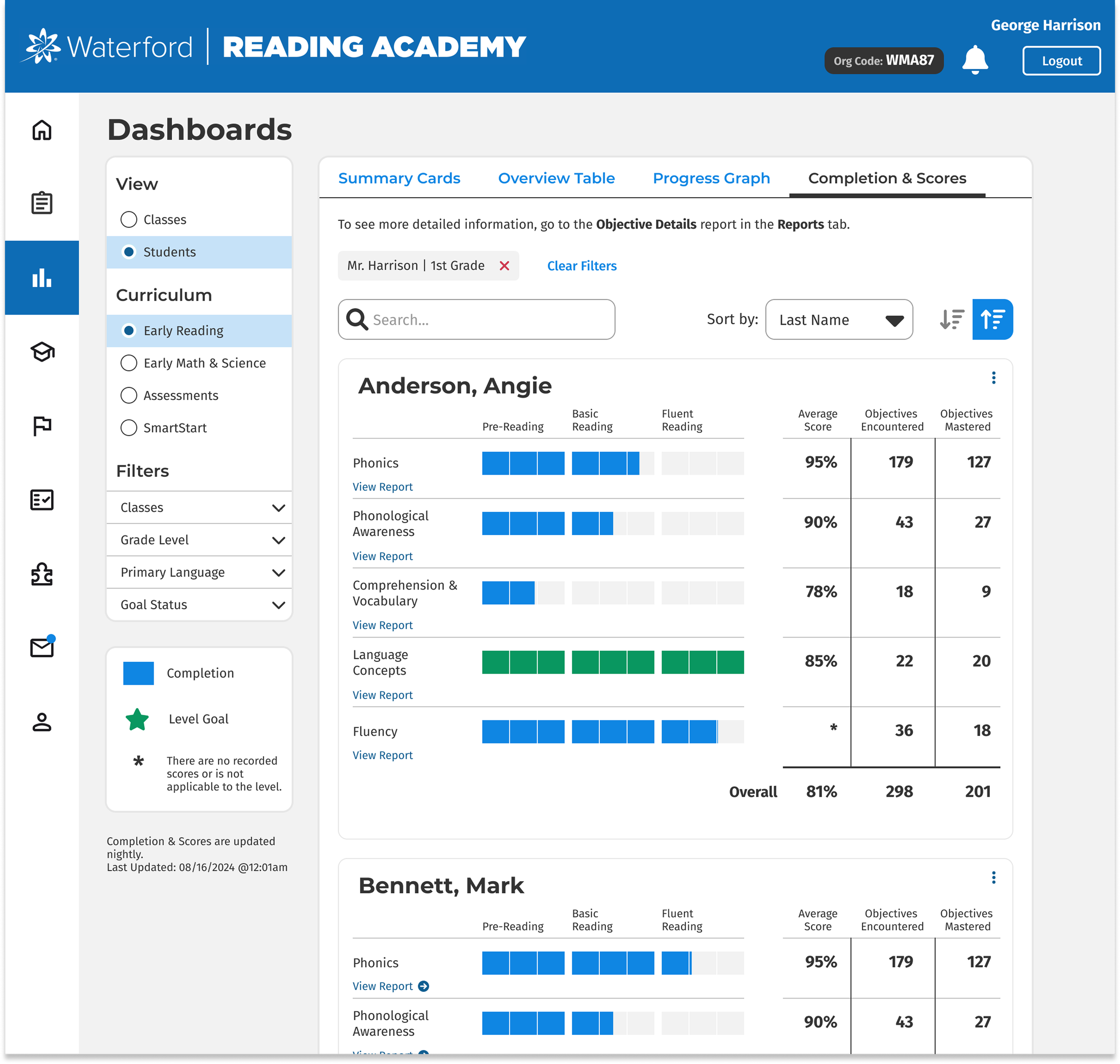
Task: Click the notification bell icon
Action: 975,60
